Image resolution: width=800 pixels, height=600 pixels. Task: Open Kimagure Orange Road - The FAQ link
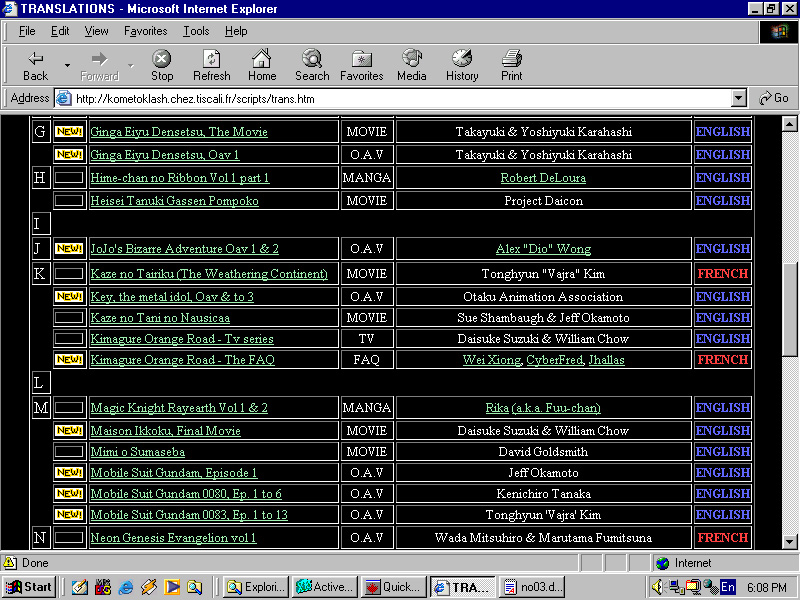(x=183, y=360)
